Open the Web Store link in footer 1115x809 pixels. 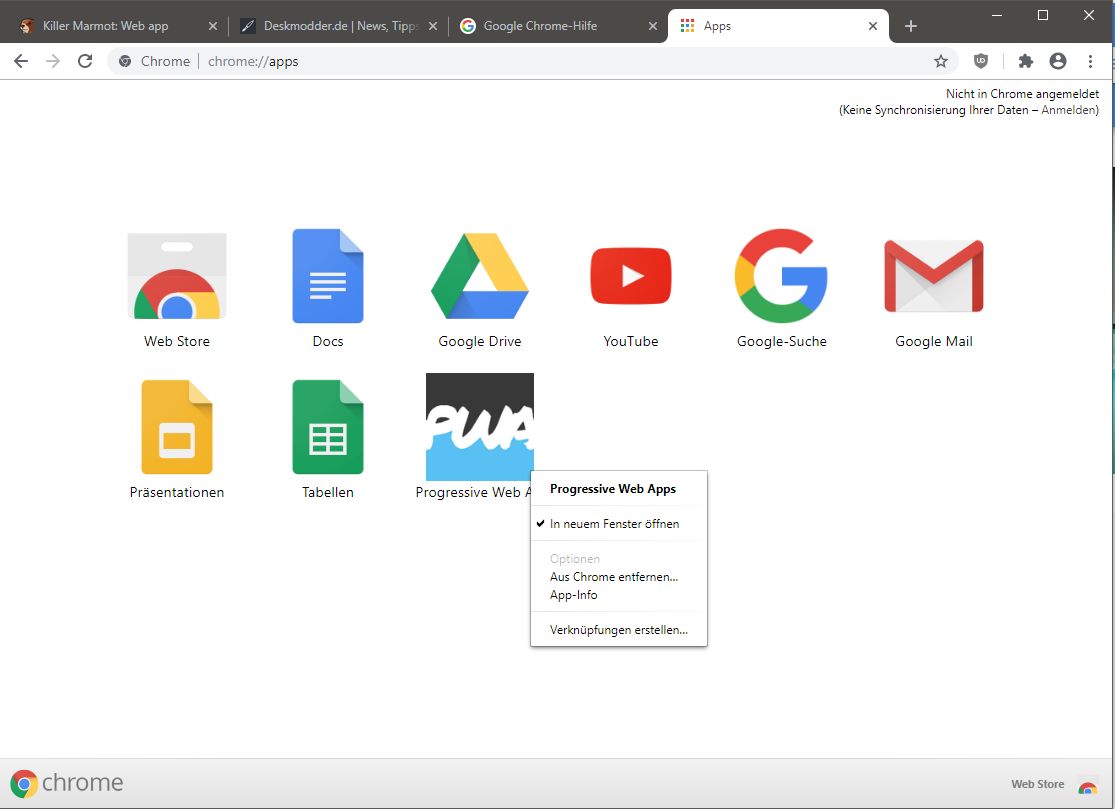pyautogui.click(x=1055, y=784)
